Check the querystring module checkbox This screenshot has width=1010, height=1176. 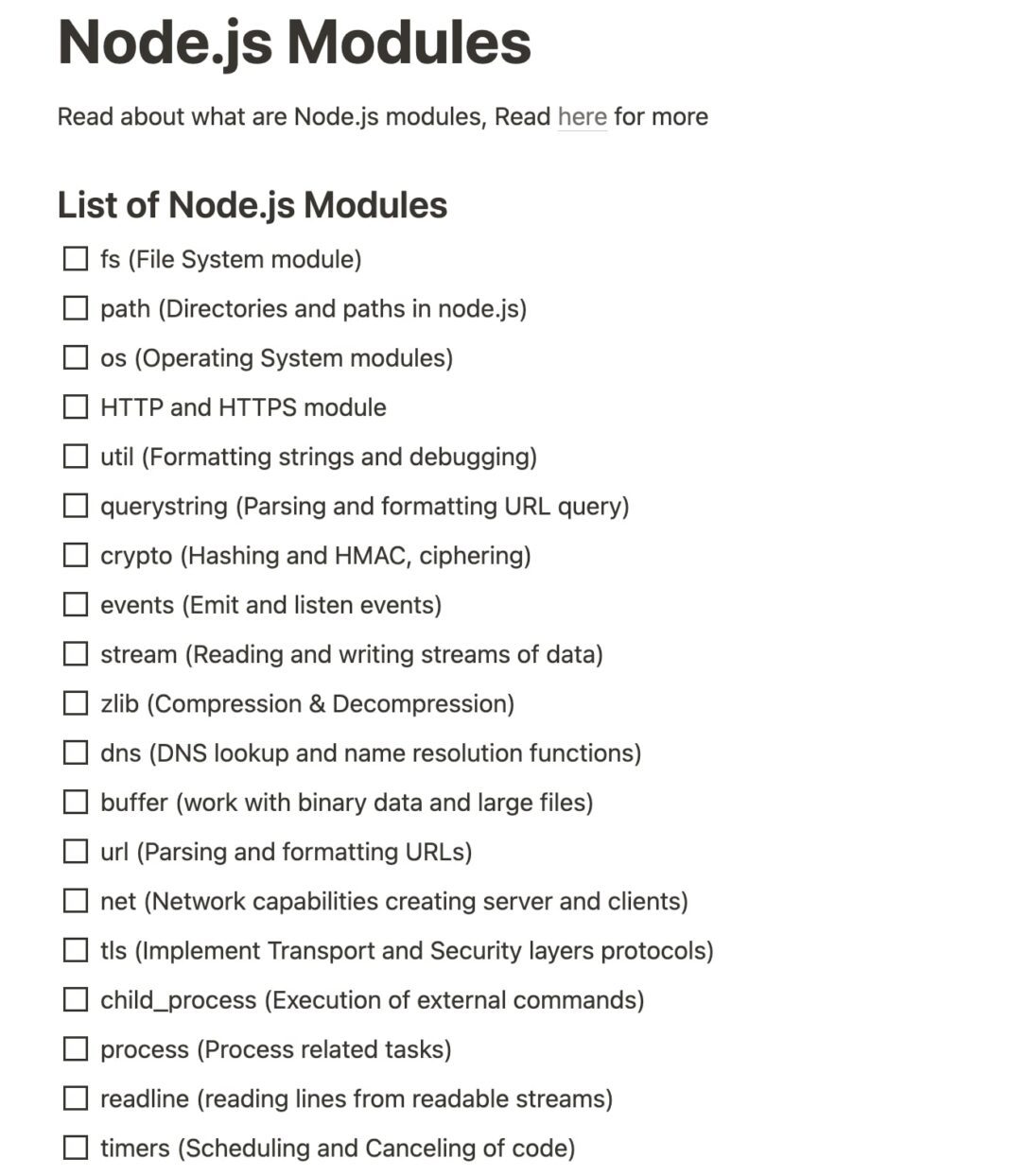76,506
